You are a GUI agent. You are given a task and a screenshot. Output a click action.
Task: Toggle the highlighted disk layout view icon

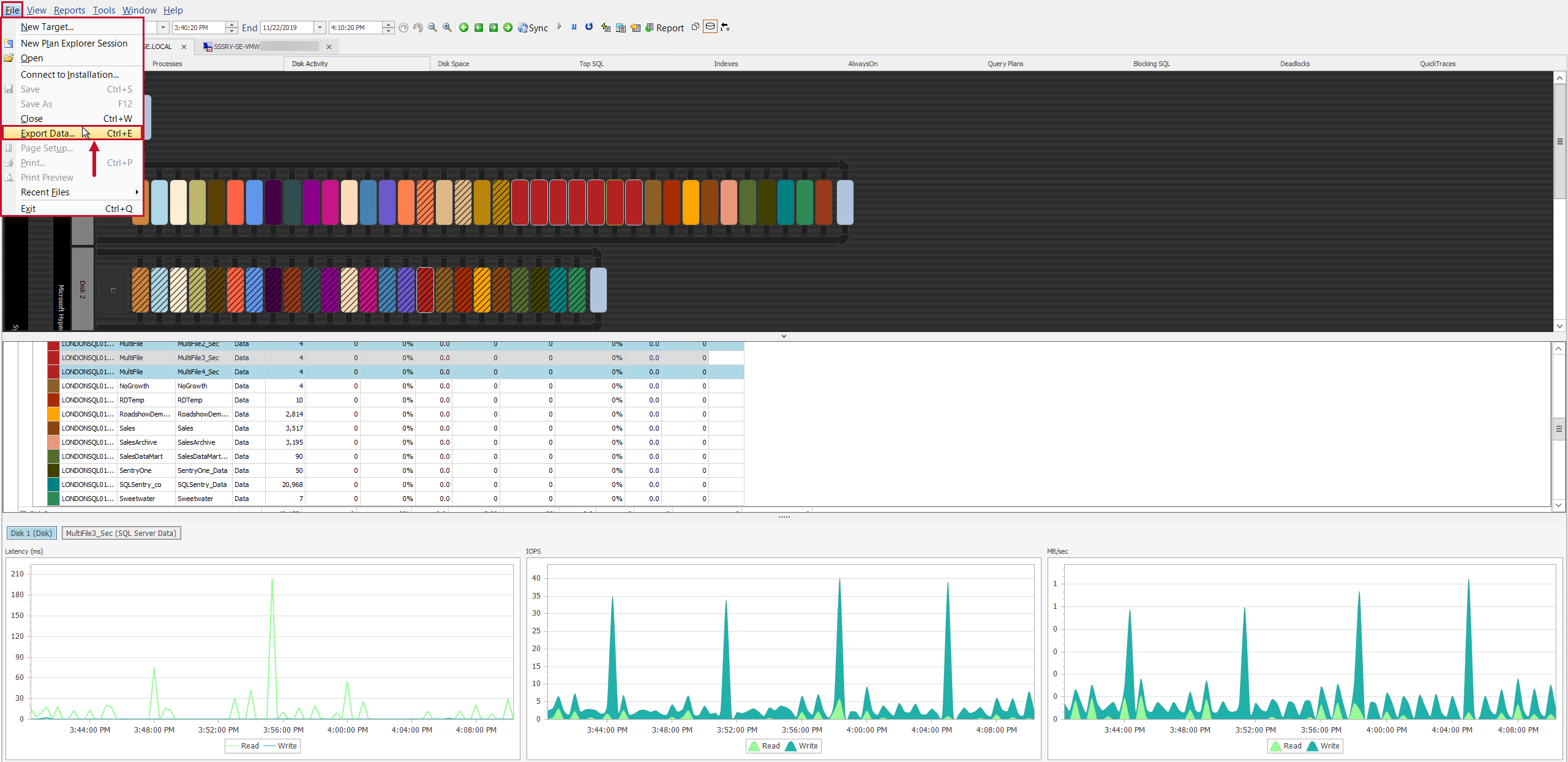[710, 27]
